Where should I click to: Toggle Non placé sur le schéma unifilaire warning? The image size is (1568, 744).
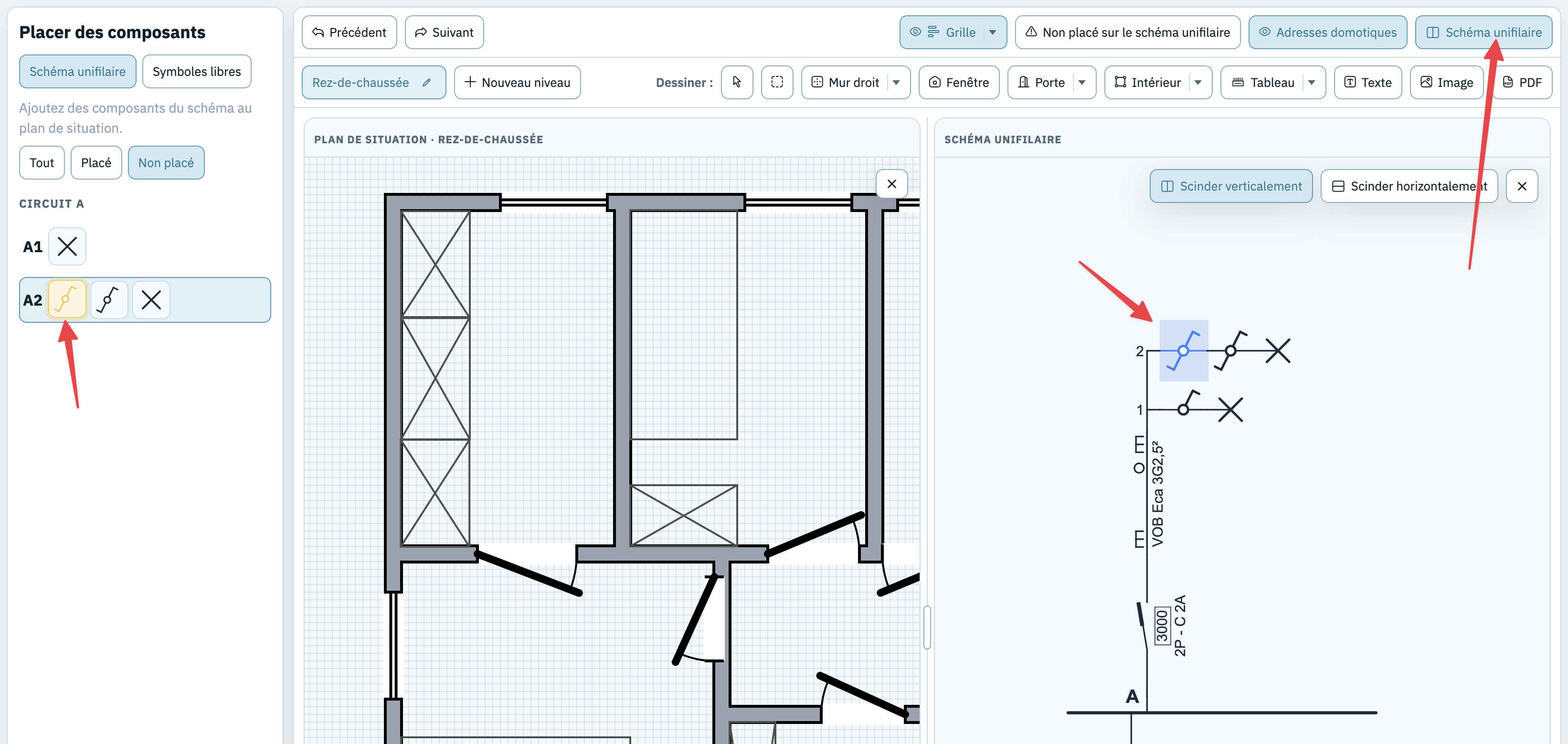(1127, 32)
